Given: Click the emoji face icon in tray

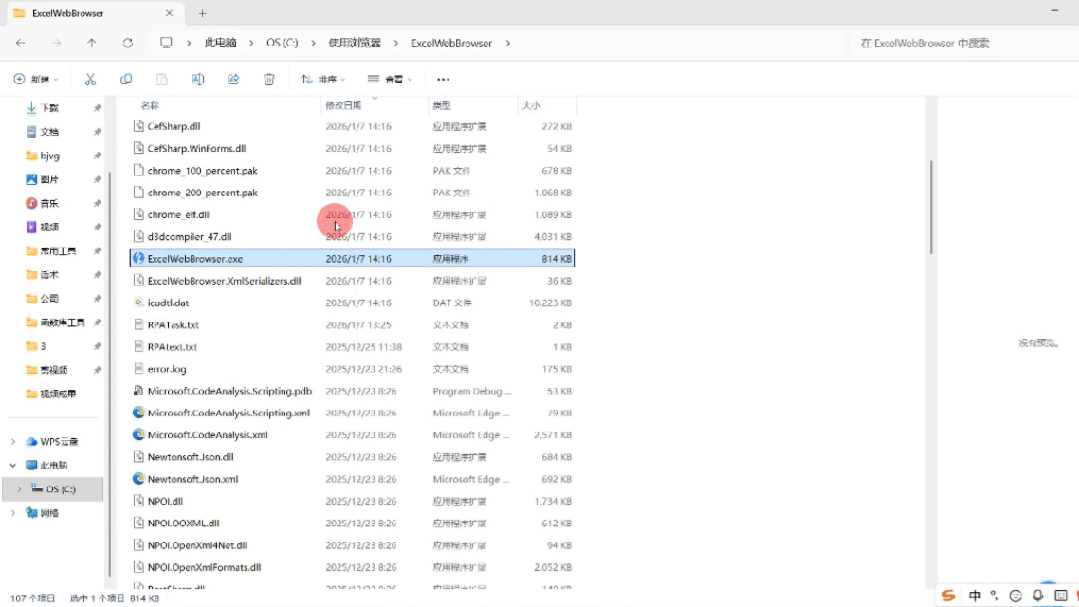Looking at the screenshot, I should [x=1016, y=595].
